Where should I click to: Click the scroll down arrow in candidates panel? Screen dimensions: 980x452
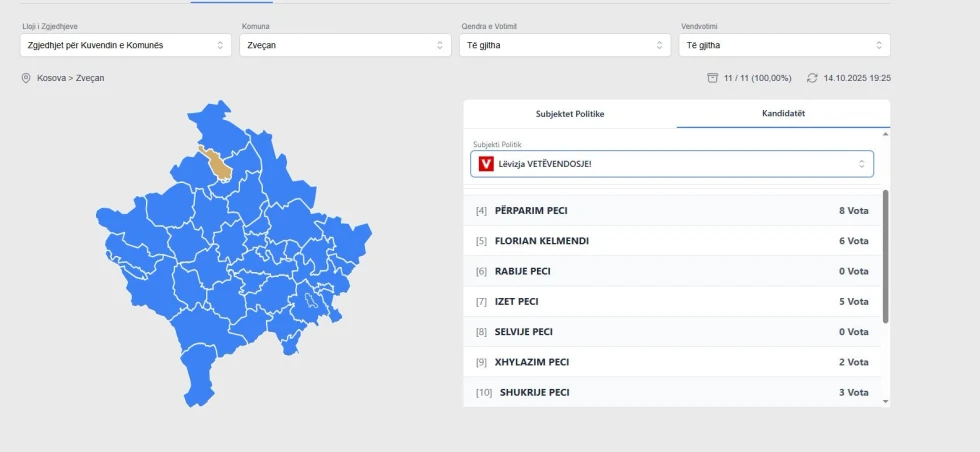click(885, 401)
